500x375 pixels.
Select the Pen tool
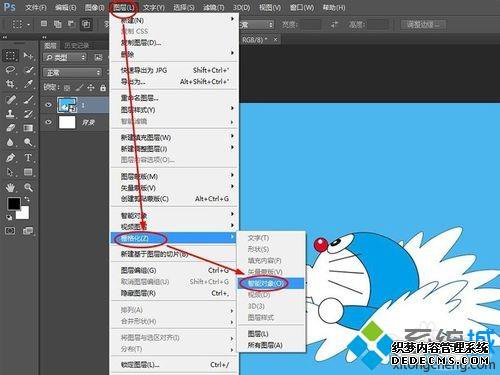tap(10, 157)
